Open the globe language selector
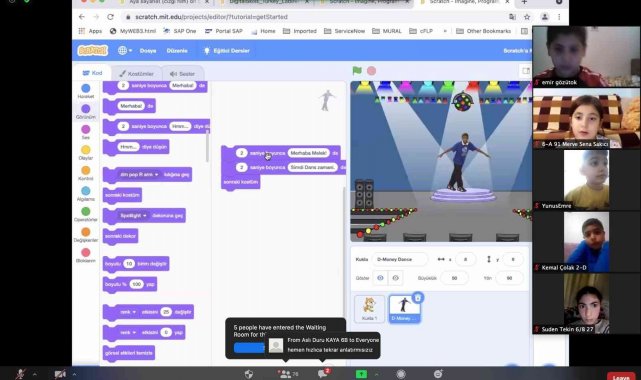The width and height of the screenshot is (641, 380). point(125,51)
